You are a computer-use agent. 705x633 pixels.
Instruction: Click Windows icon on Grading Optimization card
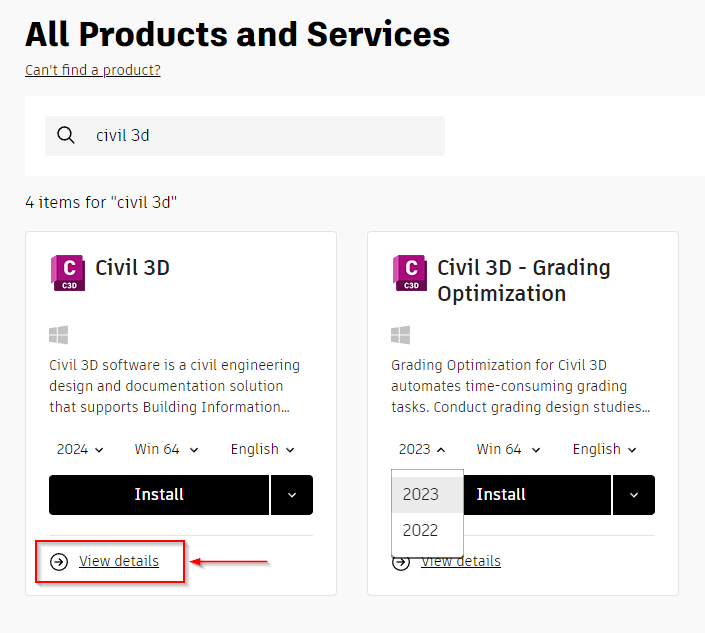point(401,335)
